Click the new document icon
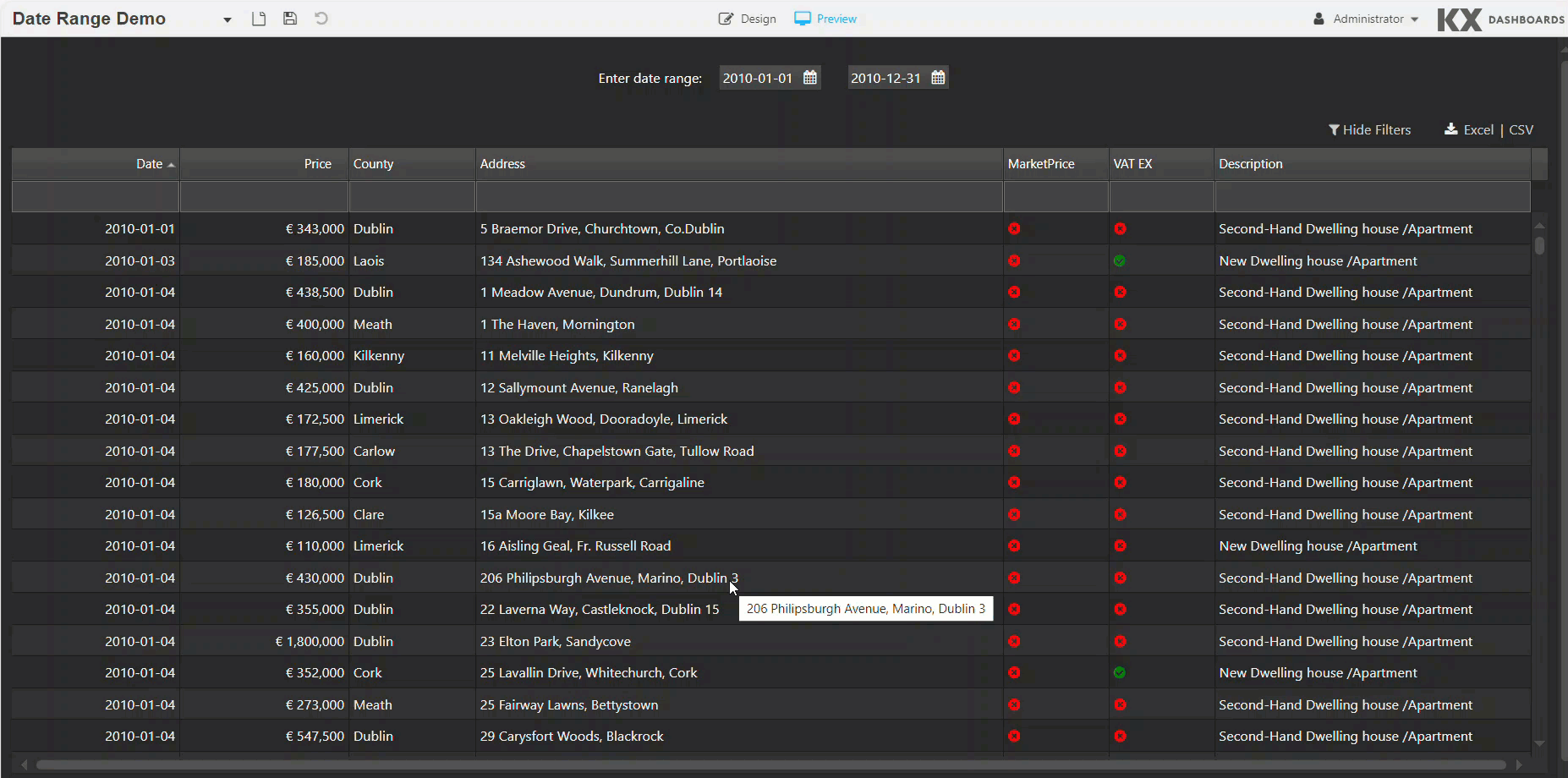1568x778 pixels. tap(259, 19)
